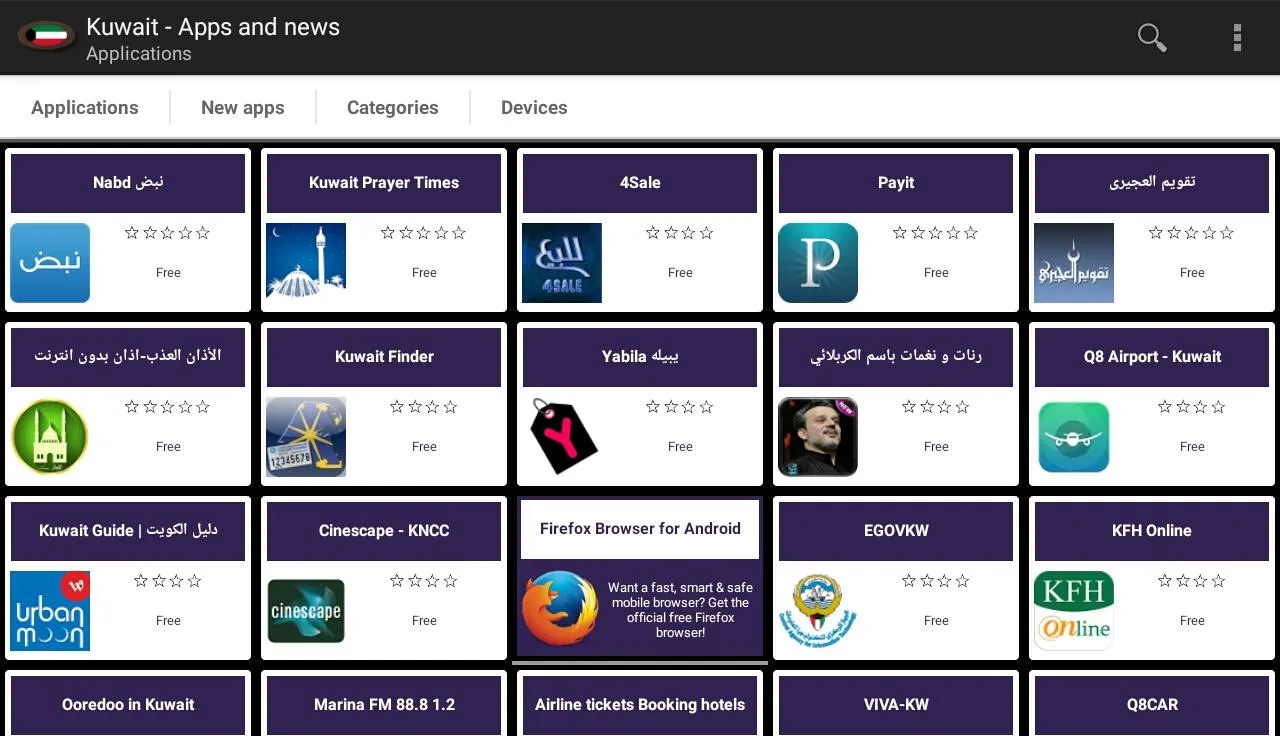1280x736 pixels.
Task: Click the EGOVKW title bar
Action: pyautogui.click(x=896, y=531)
